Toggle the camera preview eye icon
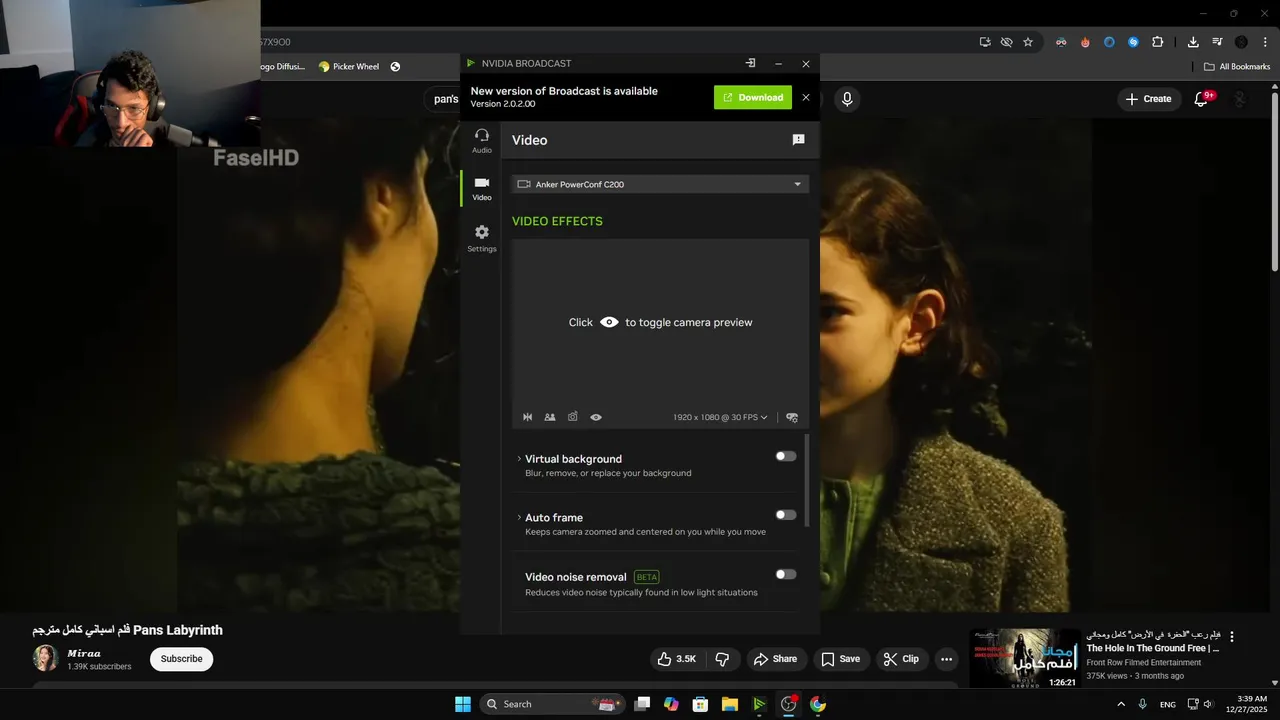This screenshot has height=720, width=1280. pos(596,417)
